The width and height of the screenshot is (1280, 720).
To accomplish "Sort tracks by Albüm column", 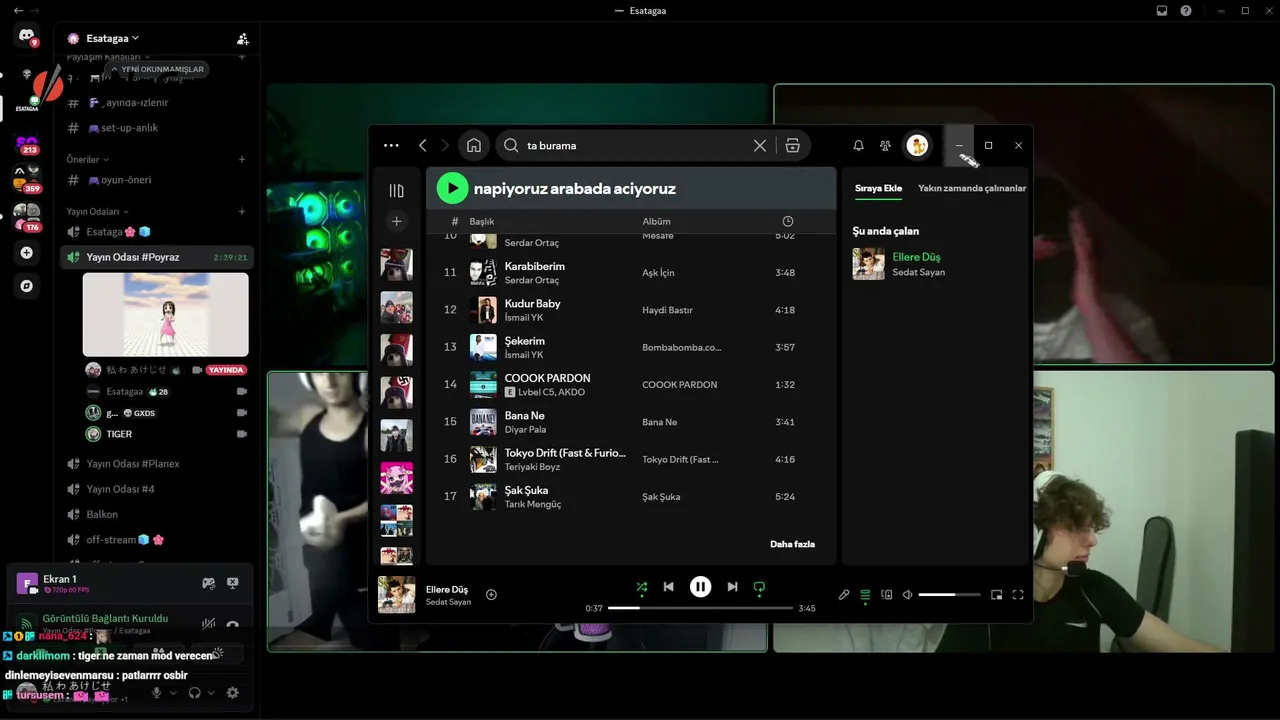I will tap(656, 221).
